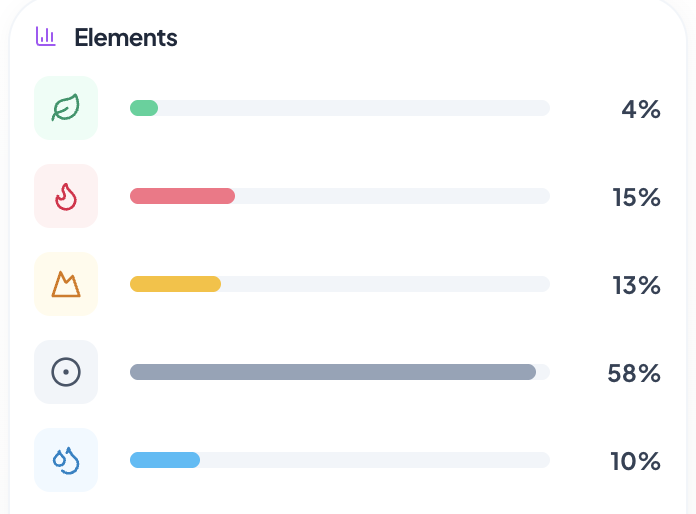Select the red flame fire element icon
696x514 pixels.
(66, 196)
